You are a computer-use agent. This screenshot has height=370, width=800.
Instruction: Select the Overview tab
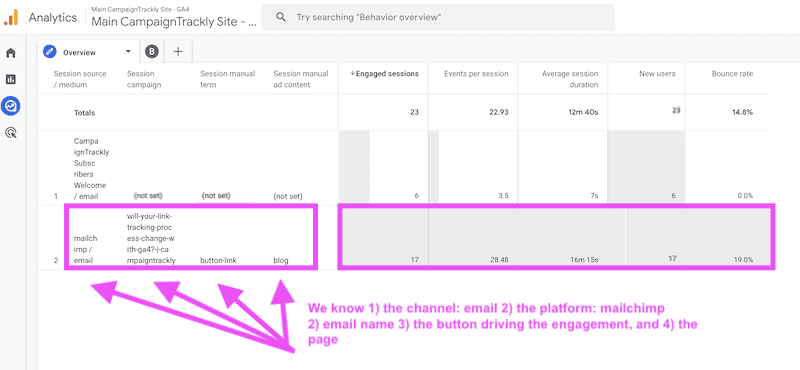point(88,52)
